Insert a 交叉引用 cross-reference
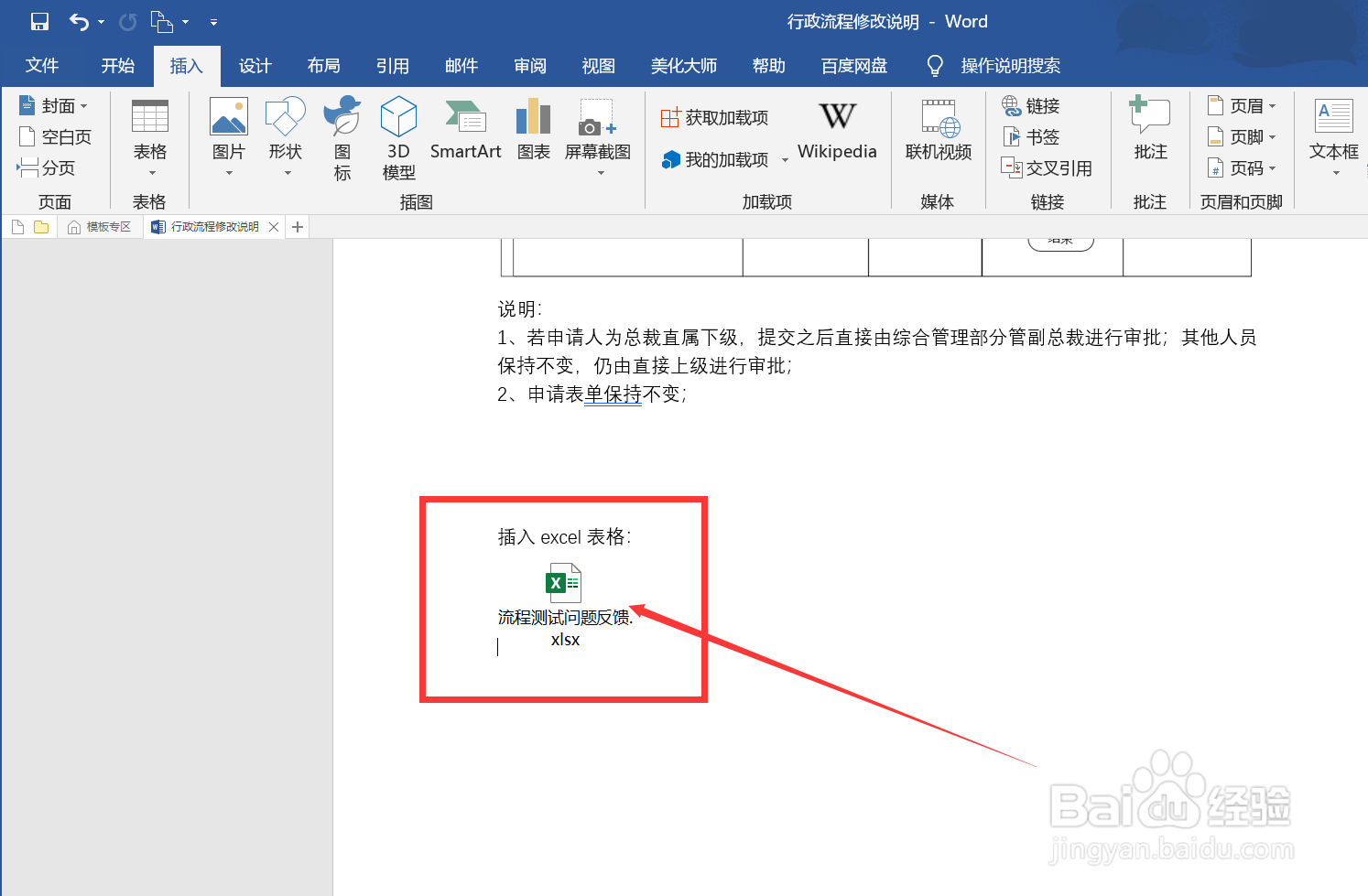The height and width of the screenshot is (896, 1368). coord(1048,168)
